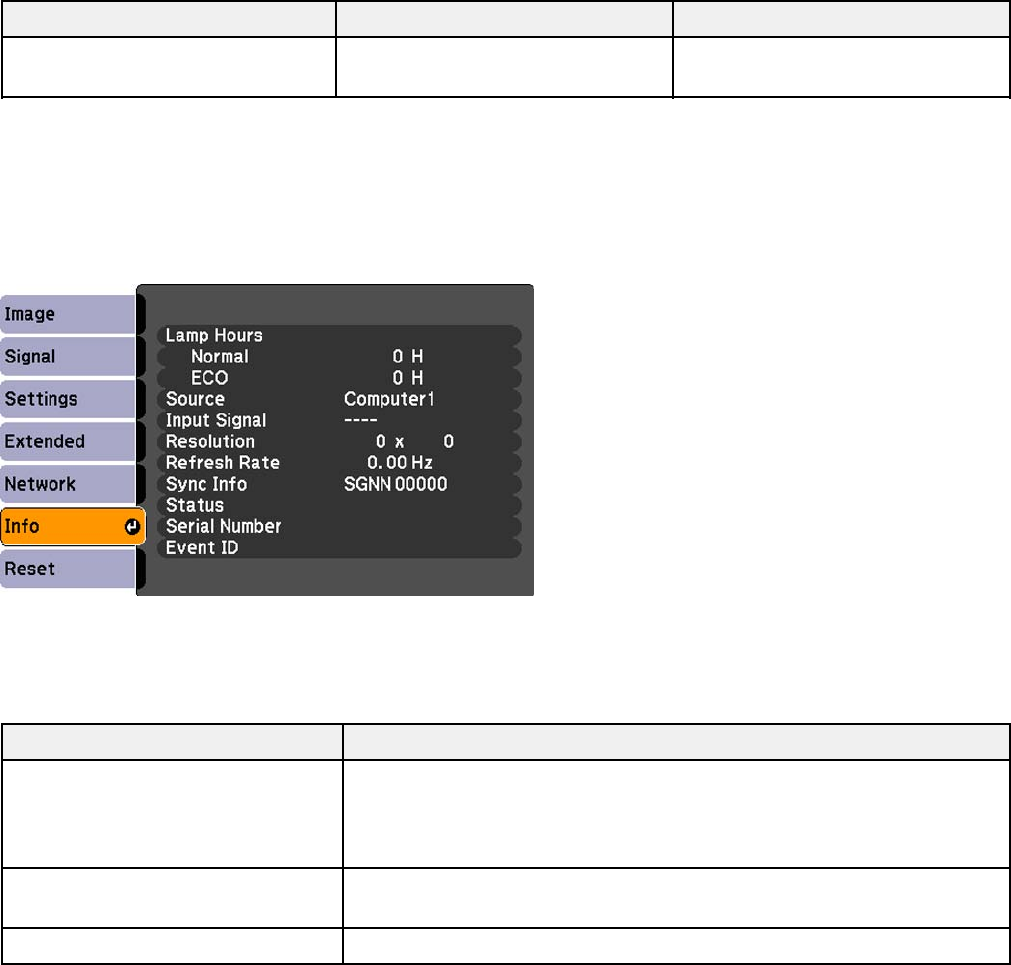1011x965 pixels.
Task: Select the highlighted Info tab
Action: [x=73, y=527]
